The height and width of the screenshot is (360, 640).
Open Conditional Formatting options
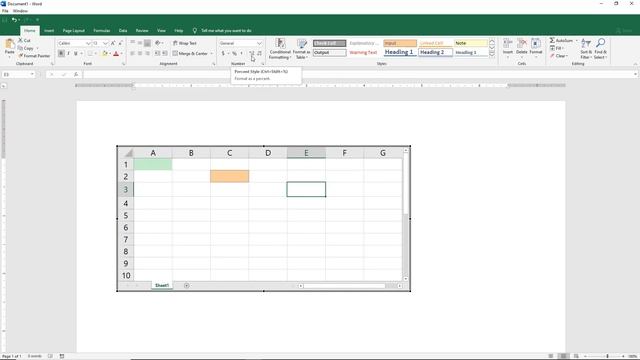(280, 49)
